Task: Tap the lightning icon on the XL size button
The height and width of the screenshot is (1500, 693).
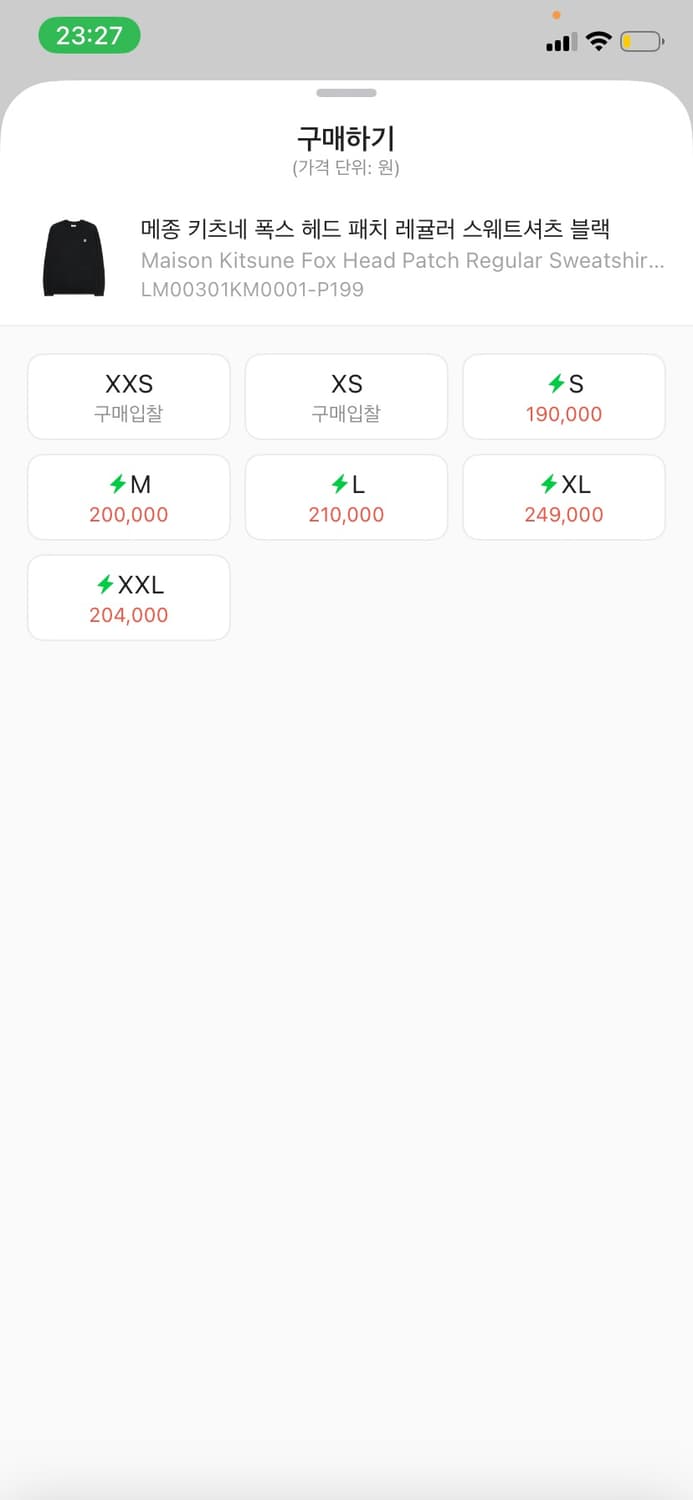Action: point(548,484)
